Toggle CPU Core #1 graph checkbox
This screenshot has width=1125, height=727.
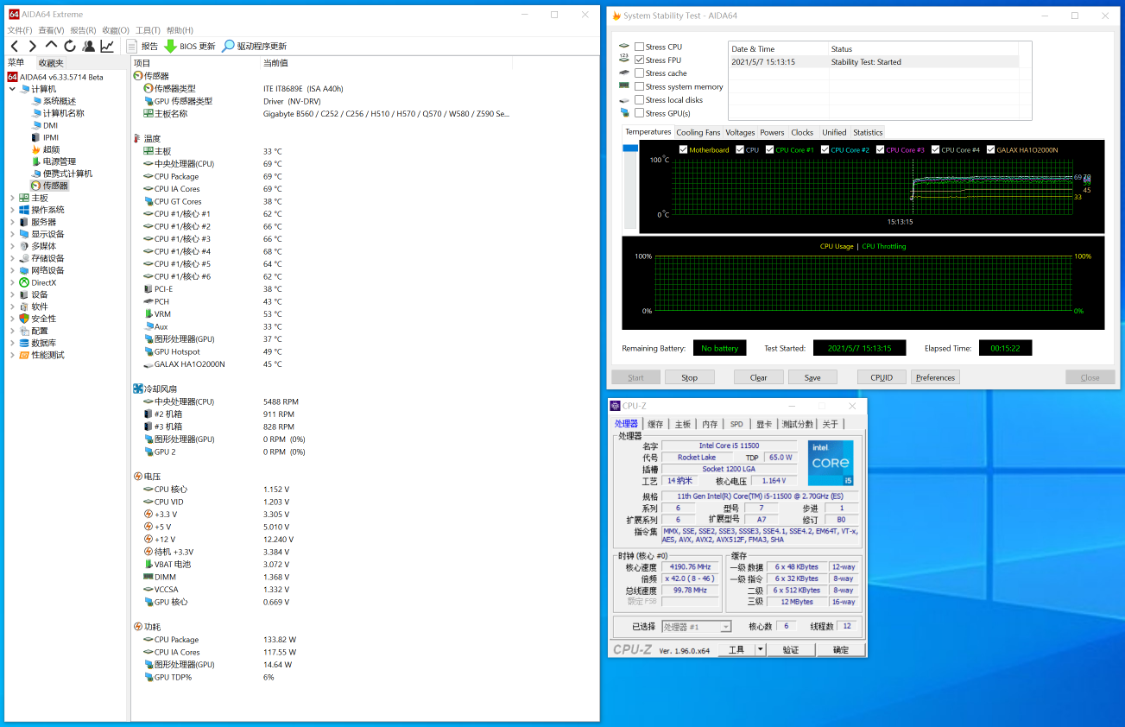[770, 150]
